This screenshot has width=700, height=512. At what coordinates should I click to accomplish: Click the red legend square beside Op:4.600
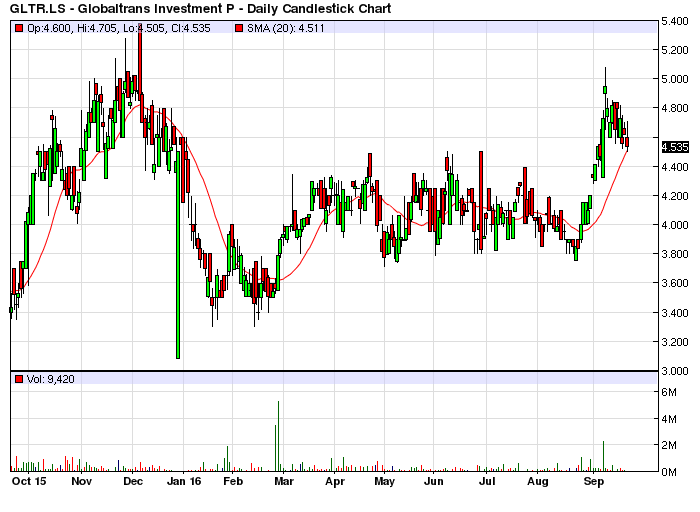pyautogui.click(x=19, y=28)
